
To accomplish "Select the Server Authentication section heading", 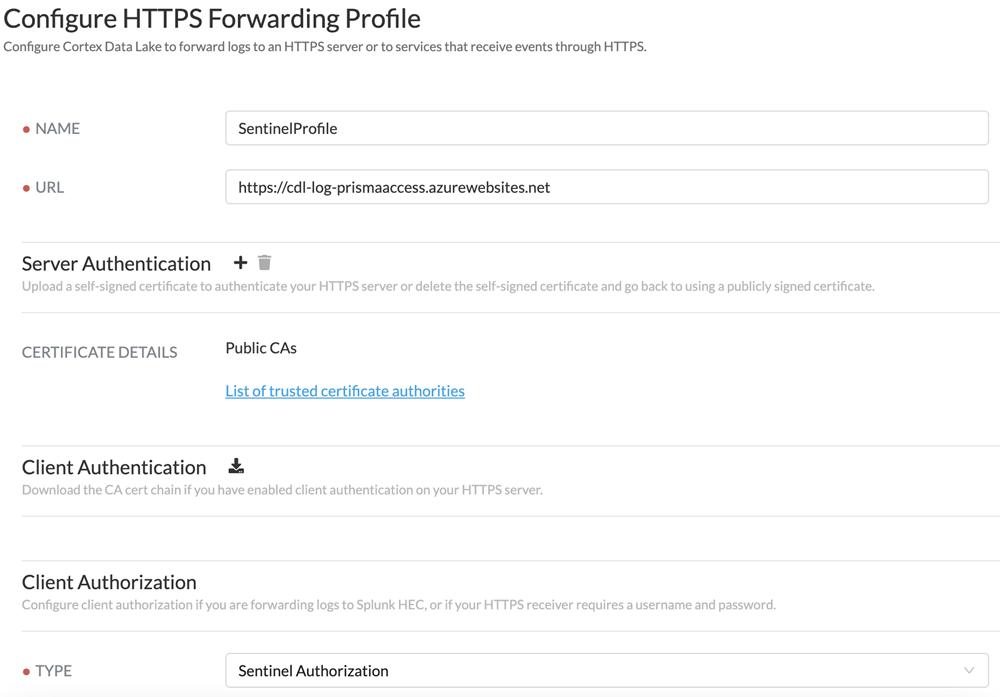I will pos(116,264).
